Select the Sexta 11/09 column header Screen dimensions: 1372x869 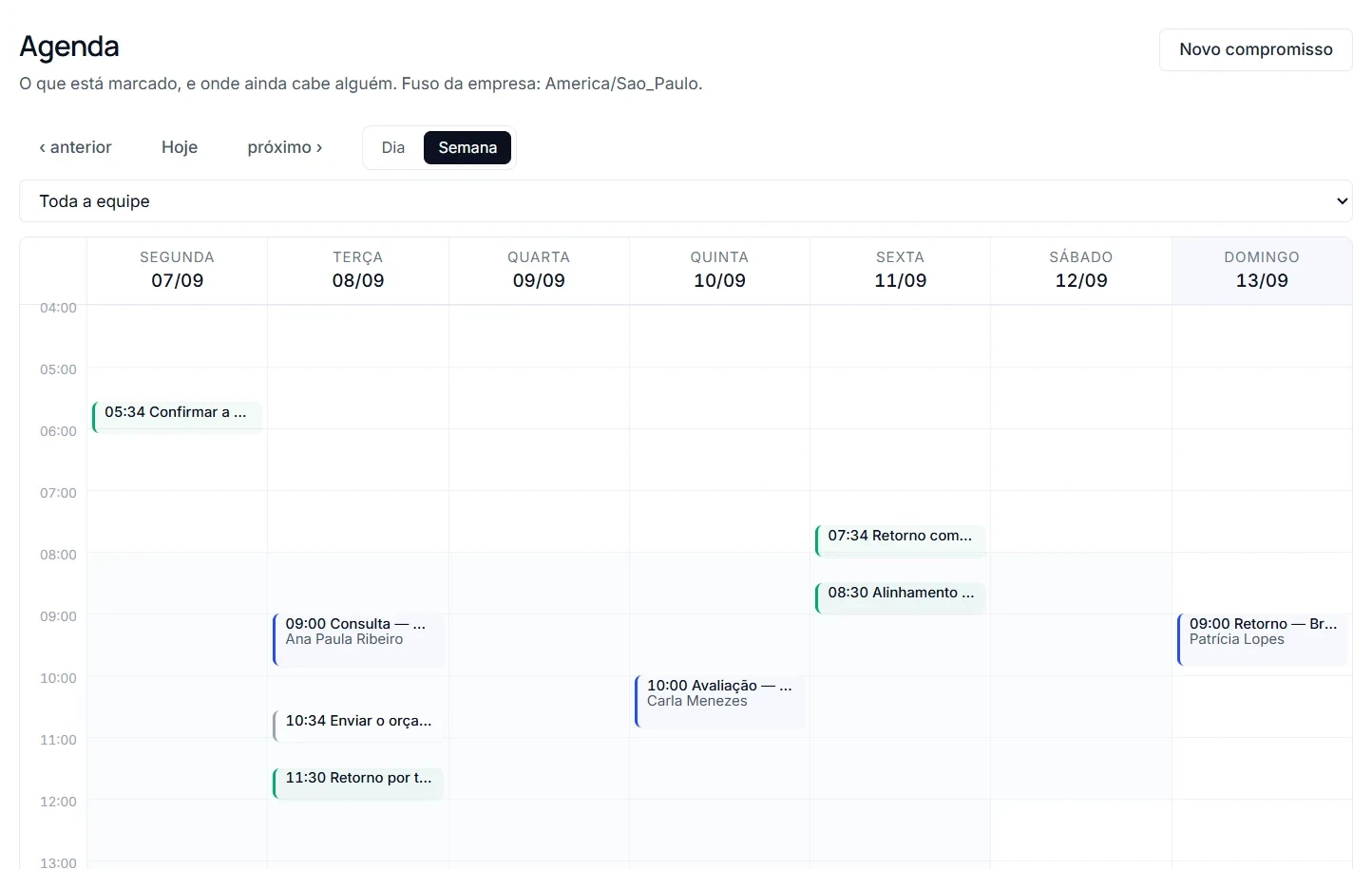coord(900,271)
